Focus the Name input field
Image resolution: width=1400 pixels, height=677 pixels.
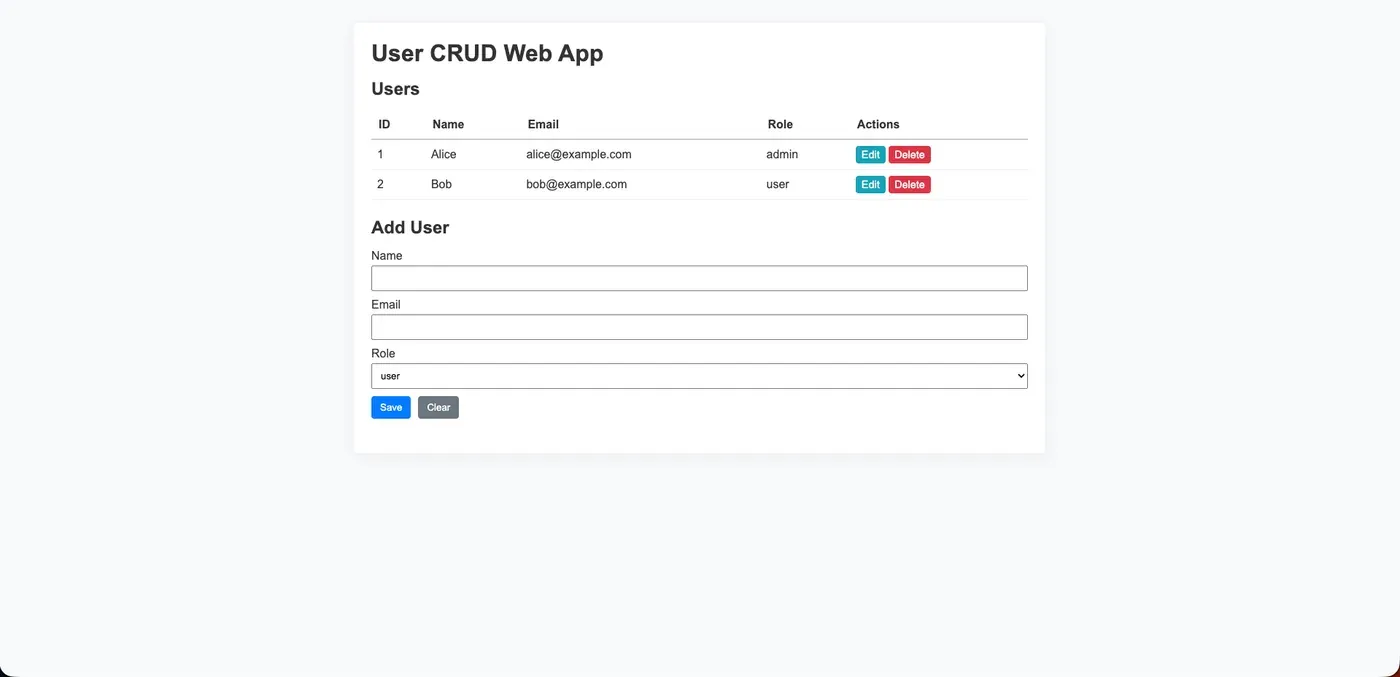click(x=699, y=278)
